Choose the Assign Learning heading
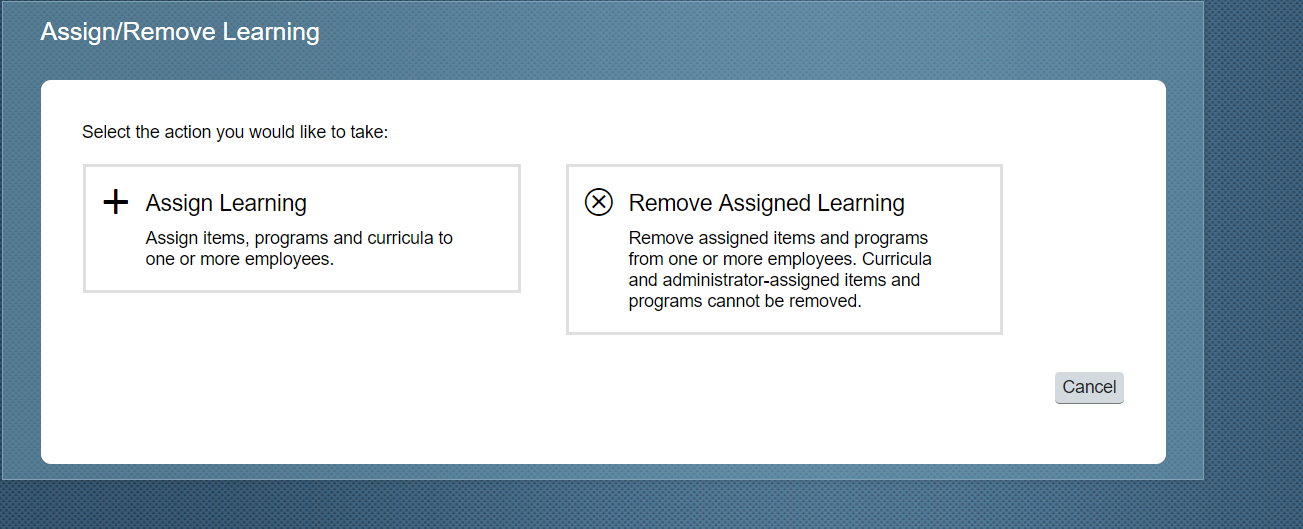 click(226, 203)
